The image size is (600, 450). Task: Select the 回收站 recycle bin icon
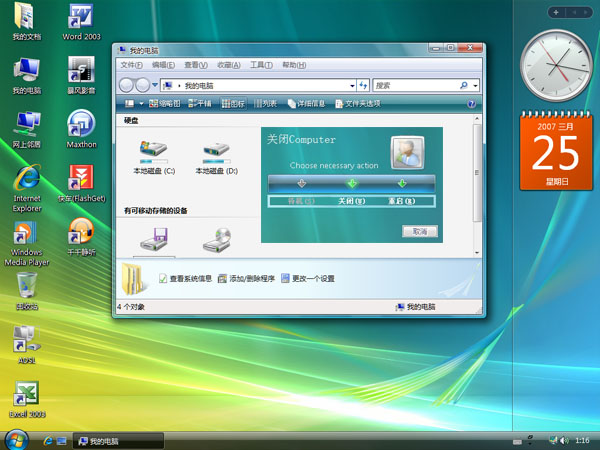[27, 291]
